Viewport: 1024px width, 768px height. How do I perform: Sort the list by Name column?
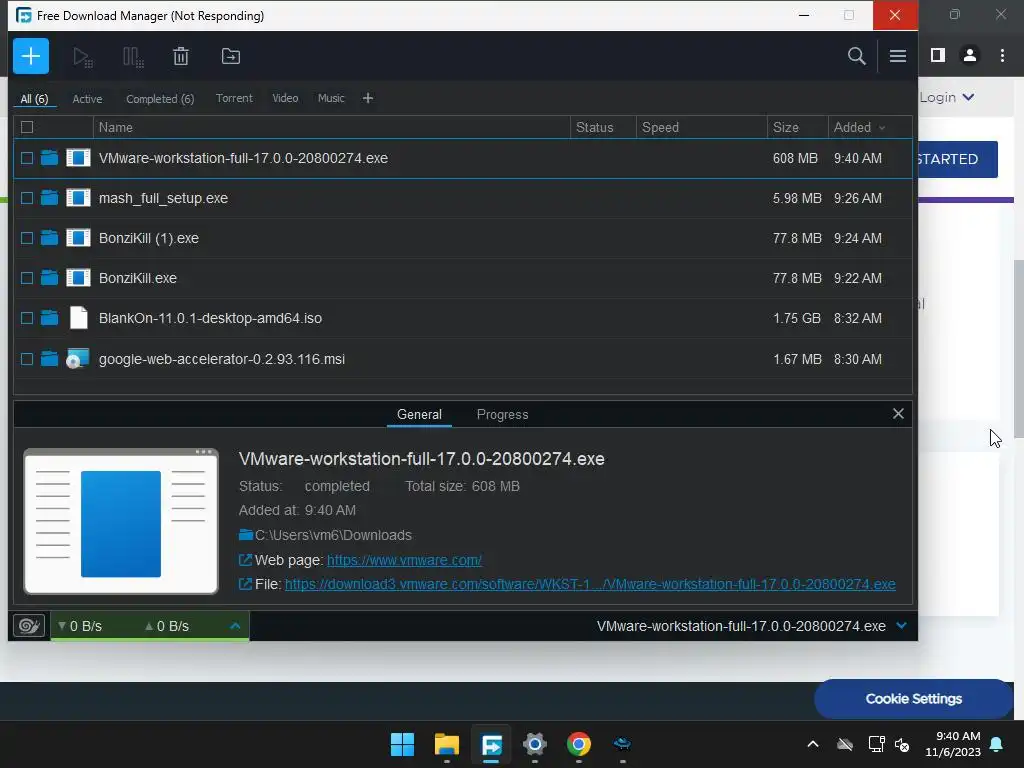point(332,127)
